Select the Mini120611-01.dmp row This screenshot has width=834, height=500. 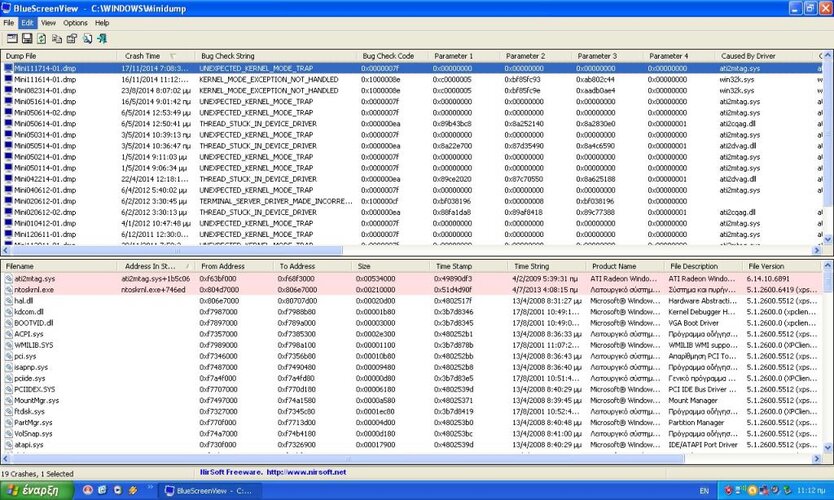[x=411, y=234]
